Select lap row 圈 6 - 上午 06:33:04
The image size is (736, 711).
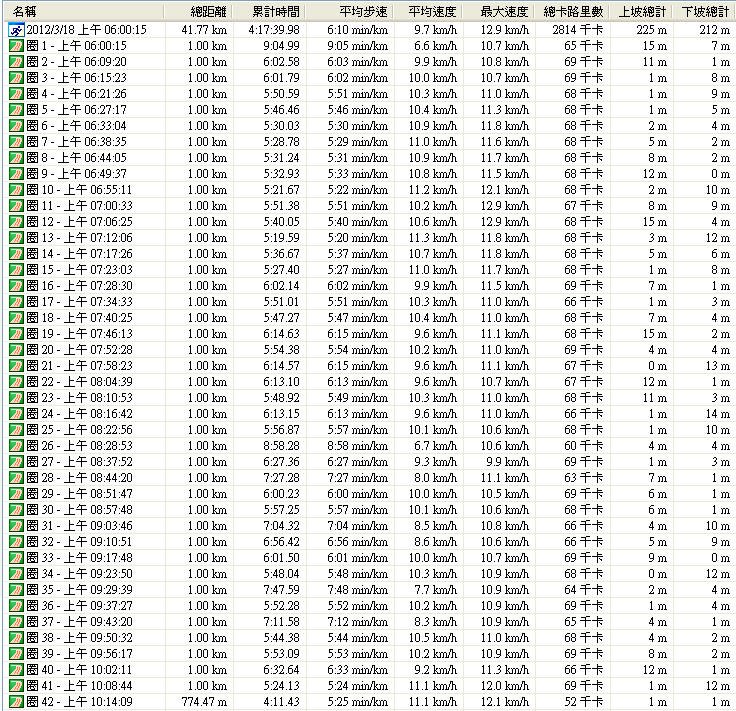(370, 127)
